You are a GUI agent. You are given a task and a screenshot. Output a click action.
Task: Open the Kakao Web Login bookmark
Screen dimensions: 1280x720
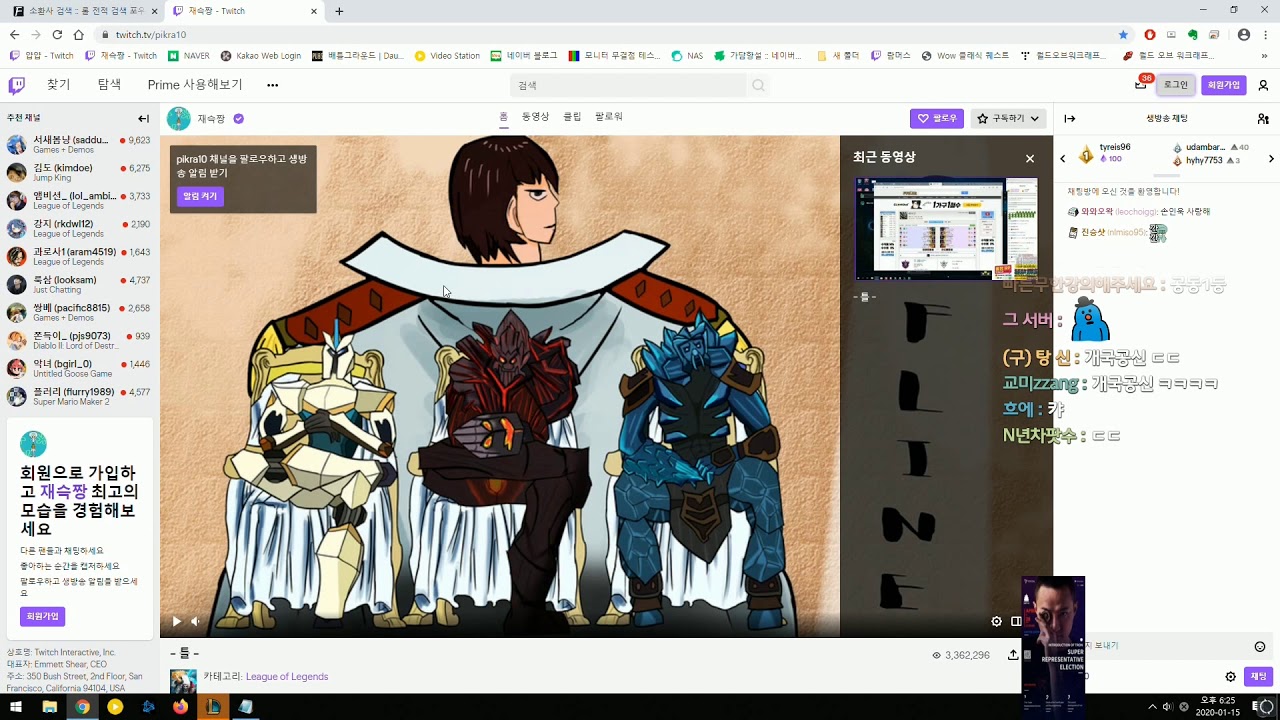click(x=260, y=56)
